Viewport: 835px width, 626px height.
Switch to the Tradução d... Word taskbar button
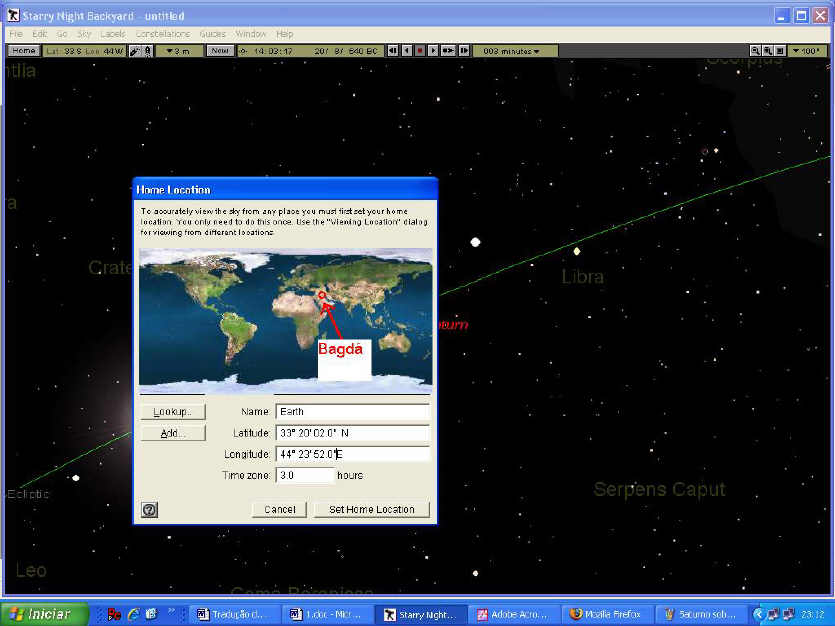click(x=236, y=614)
